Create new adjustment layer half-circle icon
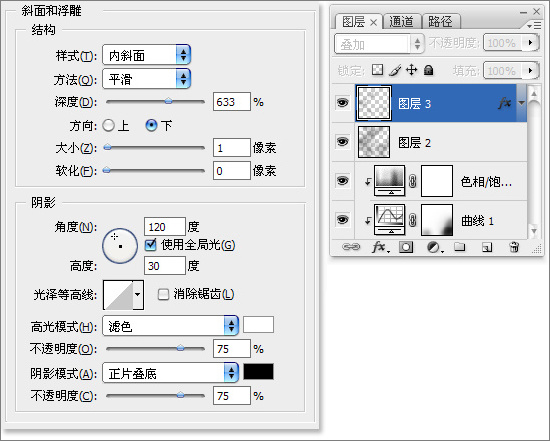The image size is (550, 441). [x=434, y=247]
